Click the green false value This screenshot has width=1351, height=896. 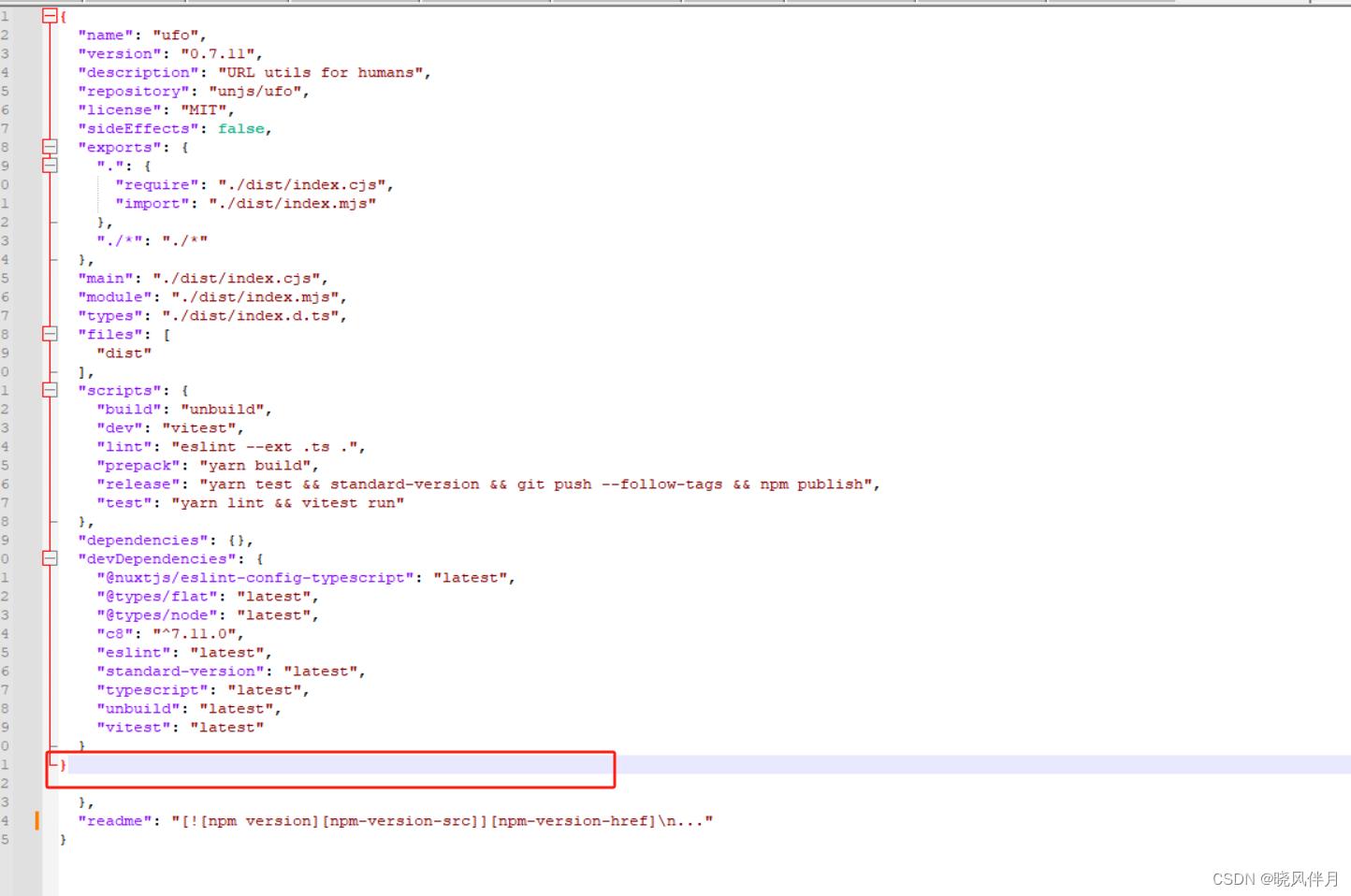point(241,129)
